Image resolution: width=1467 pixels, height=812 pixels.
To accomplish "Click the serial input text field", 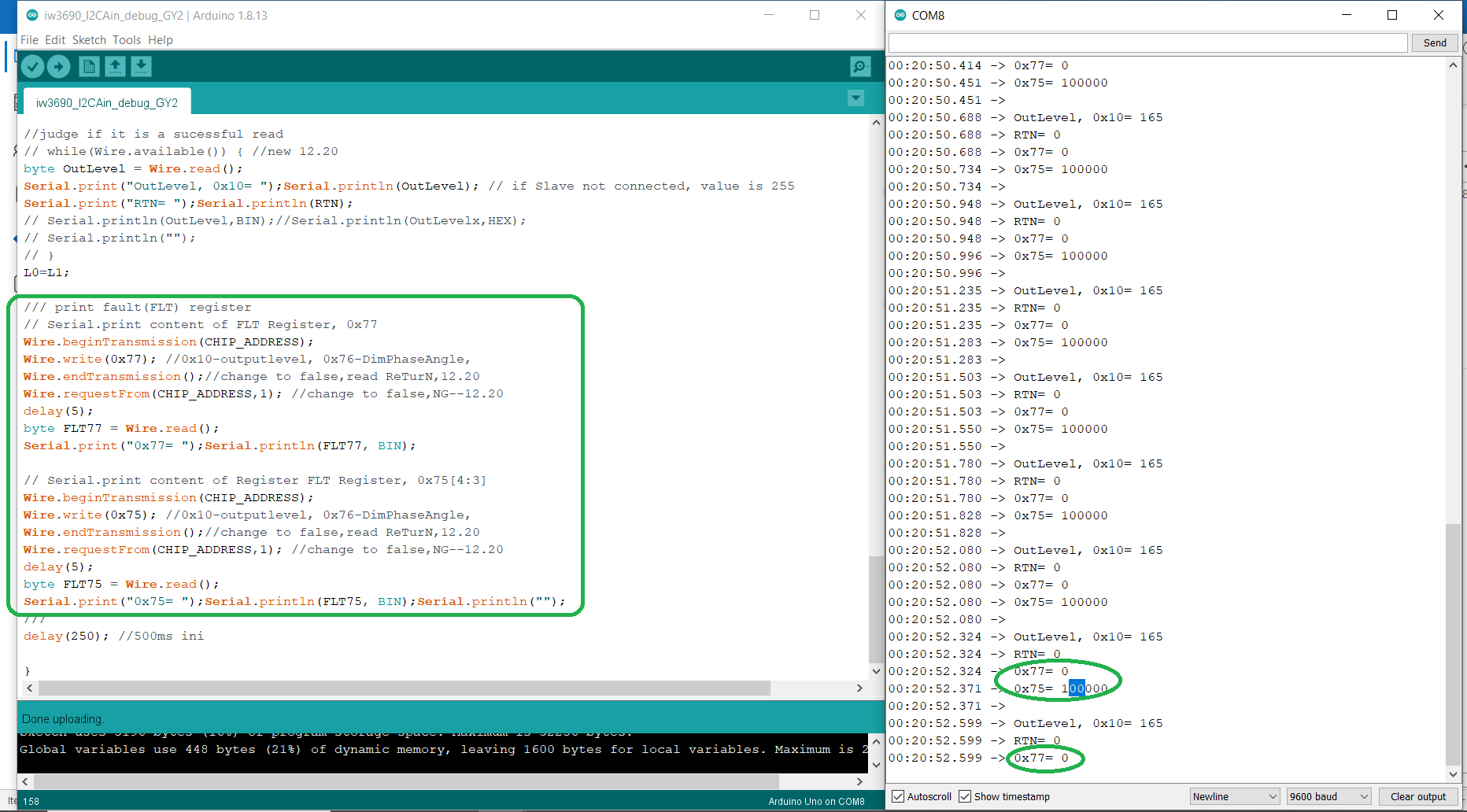I will click(1147, 43).
